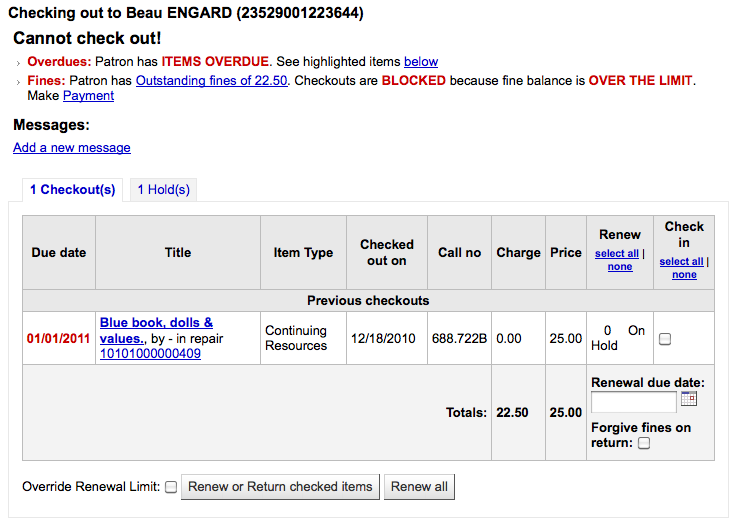The width and height of the screenshot is (737, 522).
Task: Open the Payment link
Action: click(88, 96)
